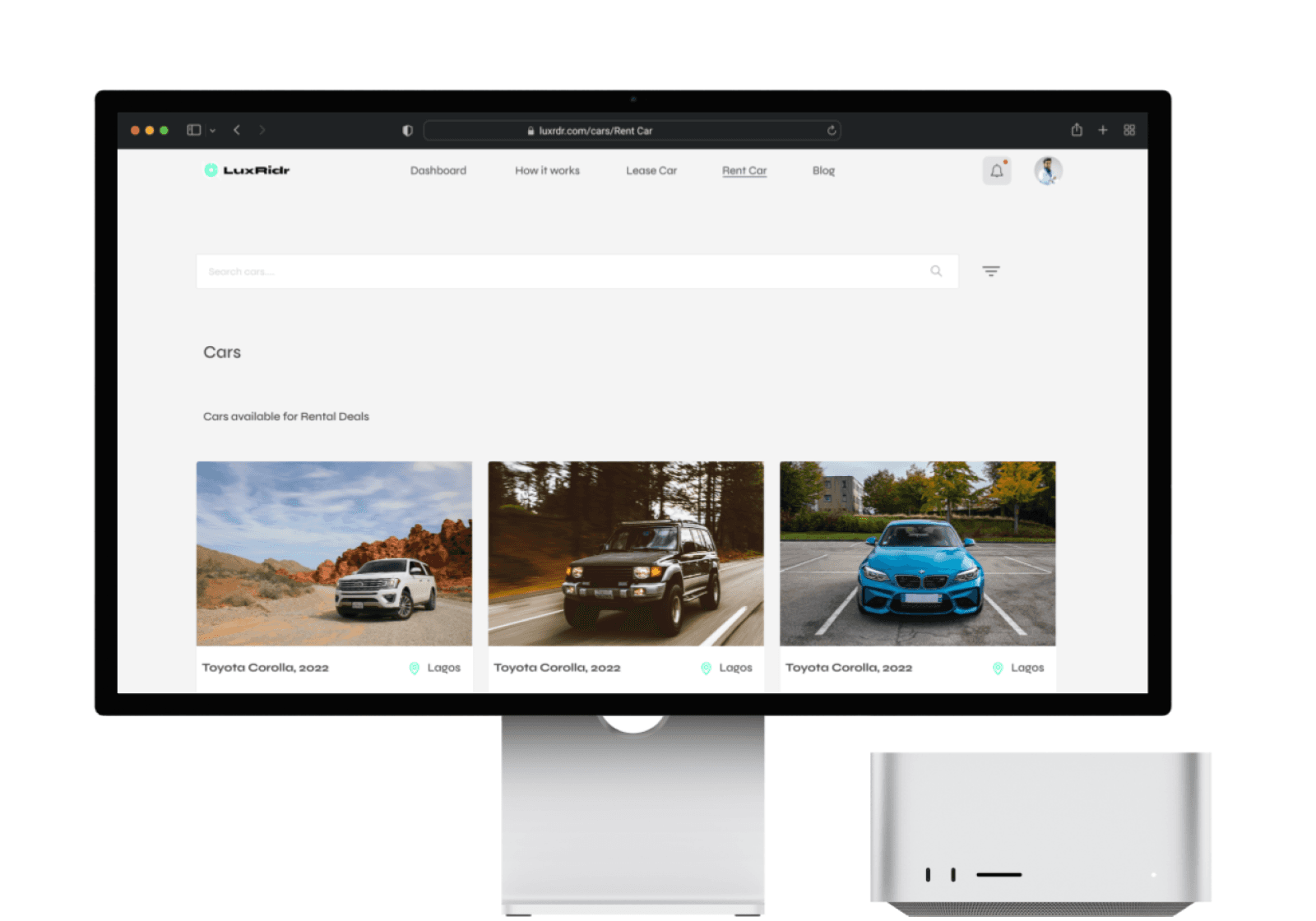This screenshot has width=1316, height=921.
Task: Expand the sidebar dropdown chevron
Action: (213, 131)
